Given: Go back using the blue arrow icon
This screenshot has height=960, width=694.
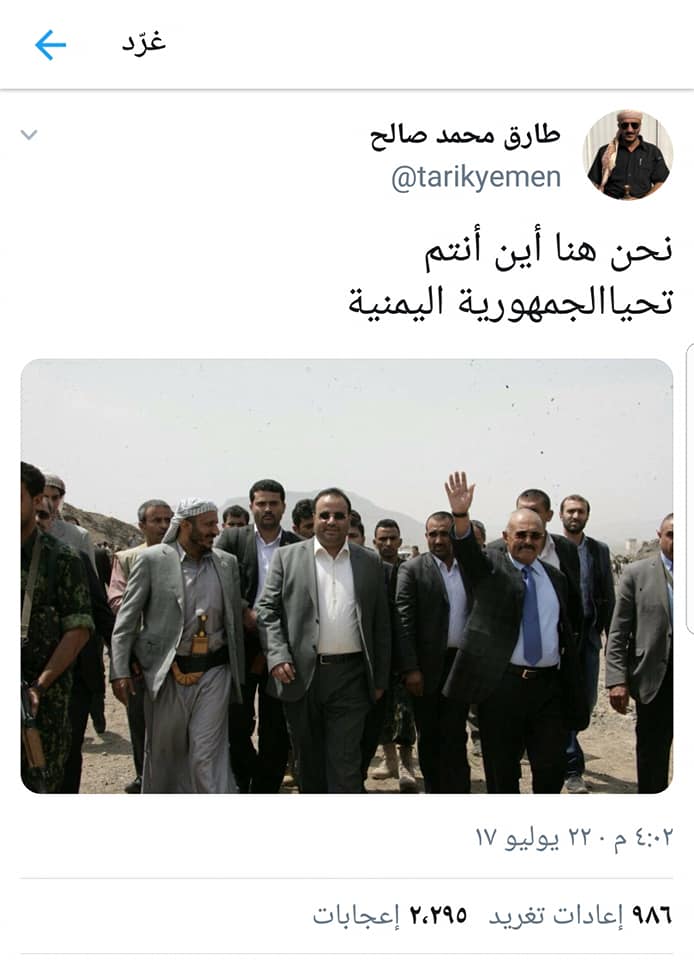Looking at the screenshot, I should click(50, 45).
